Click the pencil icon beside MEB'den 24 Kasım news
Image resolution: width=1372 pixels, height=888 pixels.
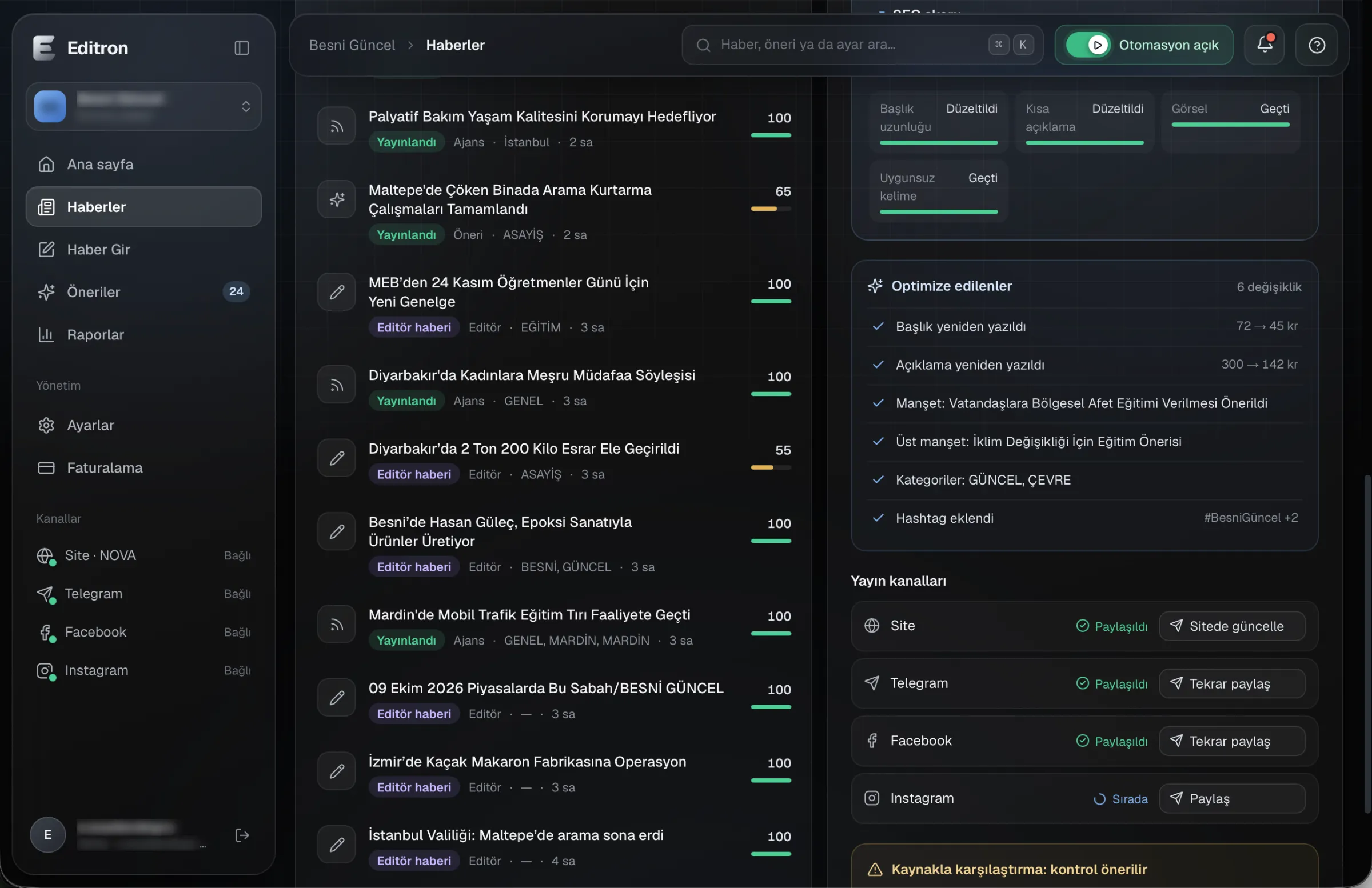(337, 292)
